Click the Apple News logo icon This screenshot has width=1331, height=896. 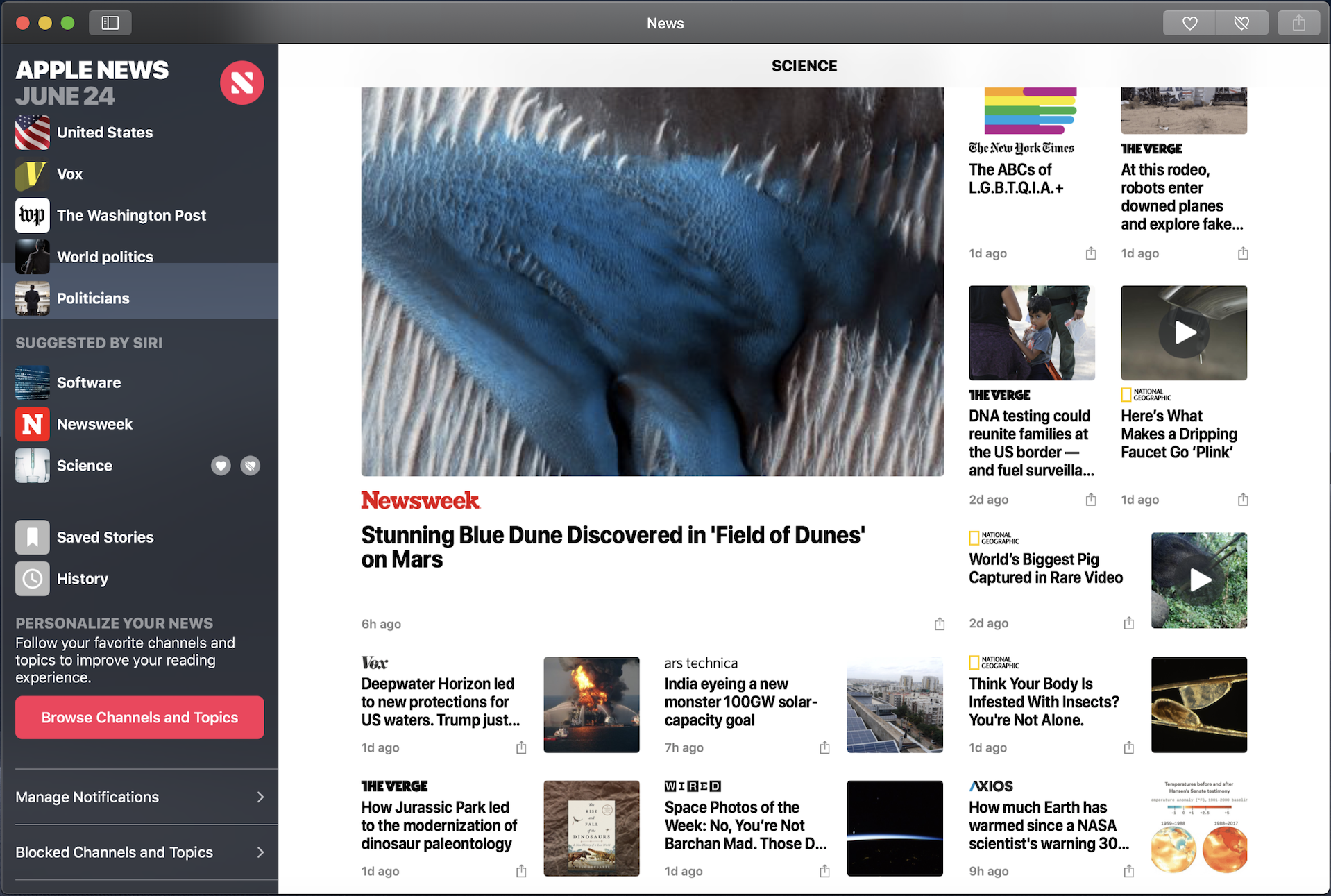click(x=242, y=83)
